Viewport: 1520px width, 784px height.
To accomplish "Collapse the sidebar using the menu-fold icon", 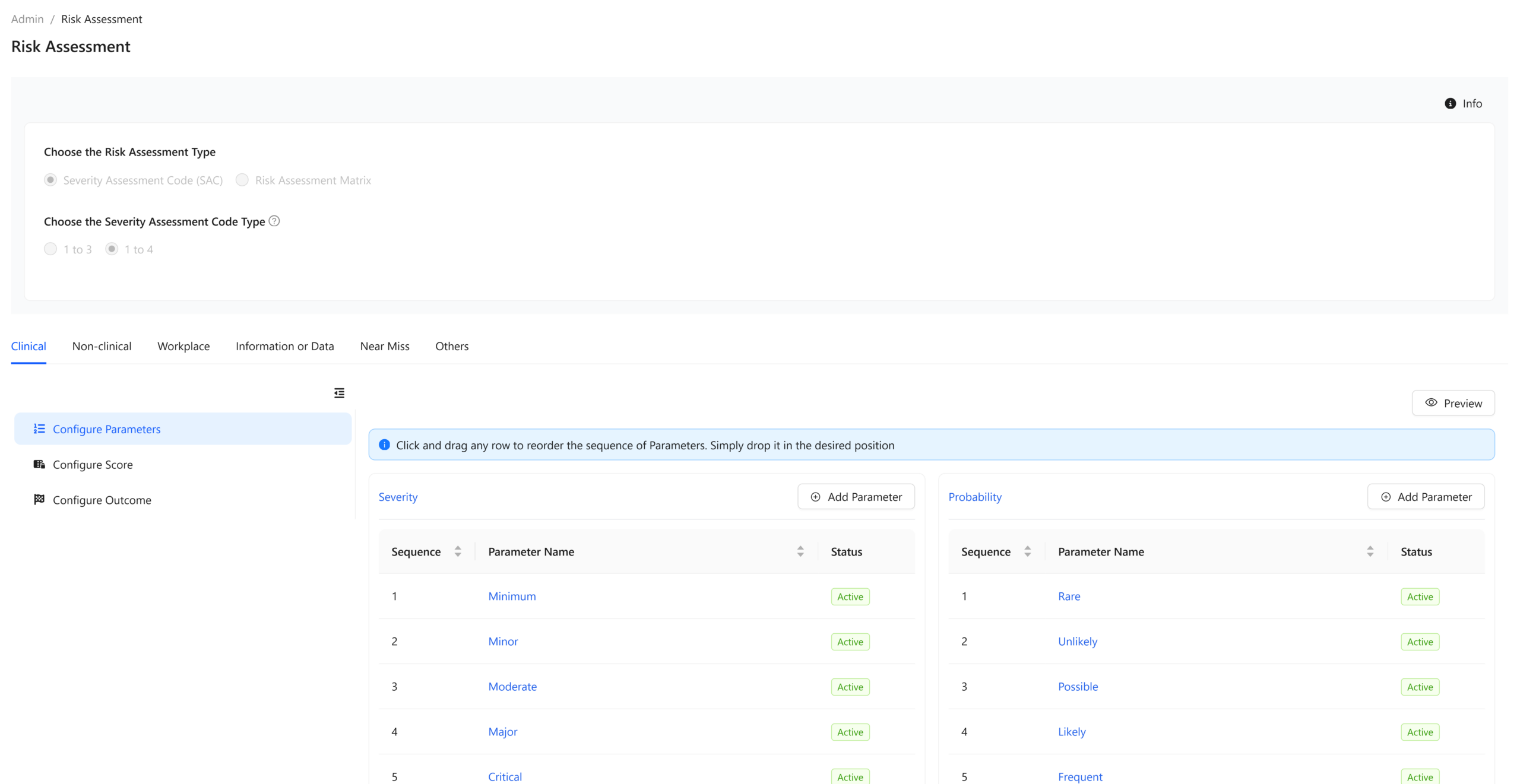I will pos(339,393).
